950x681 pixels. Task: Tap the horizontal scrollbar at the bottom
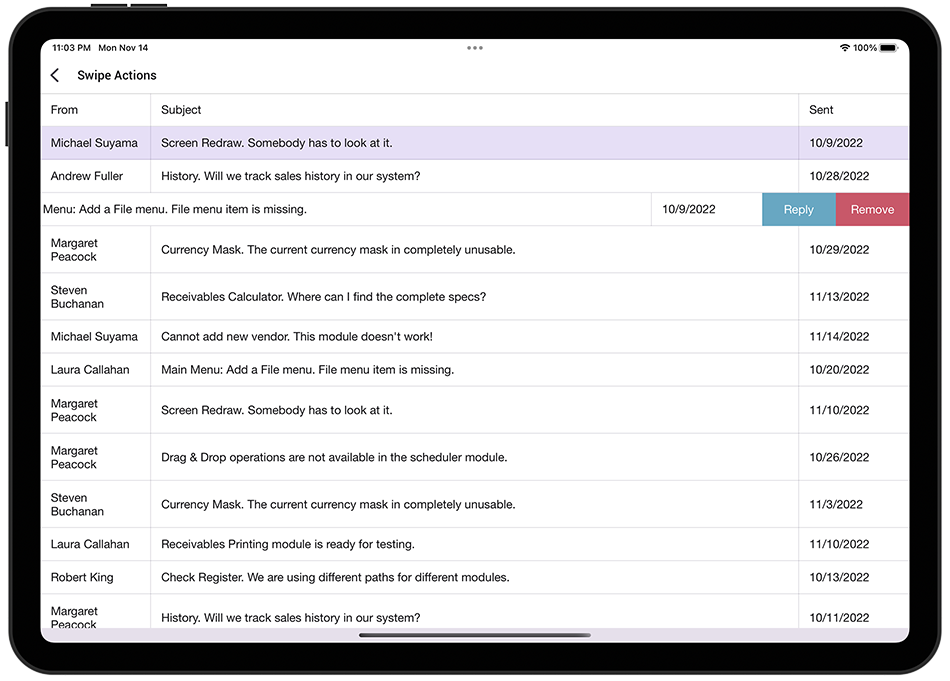[x=475, y=635]
